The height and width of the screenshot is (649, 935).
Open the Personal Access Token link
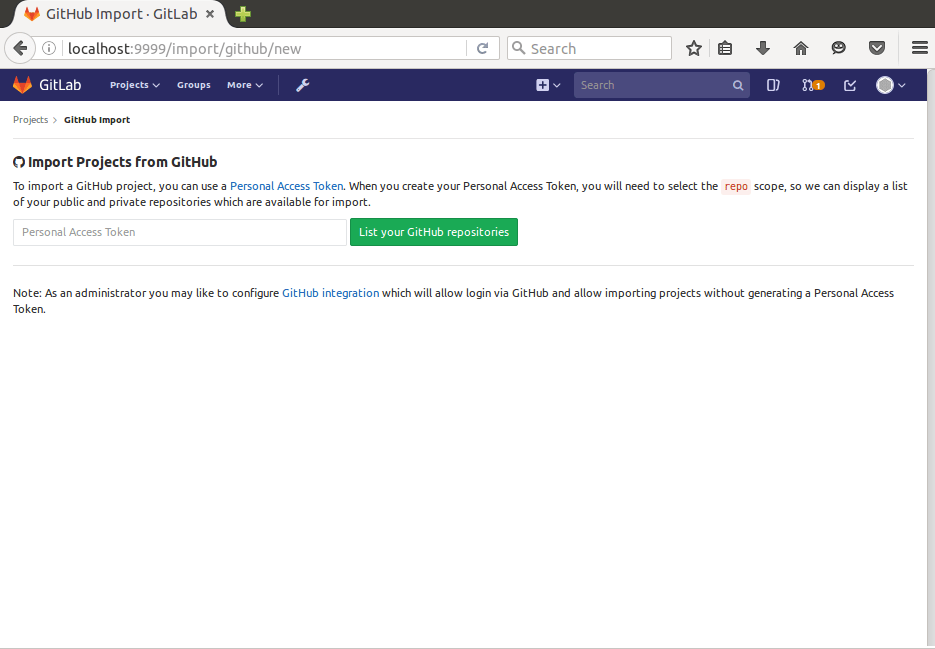286,186
